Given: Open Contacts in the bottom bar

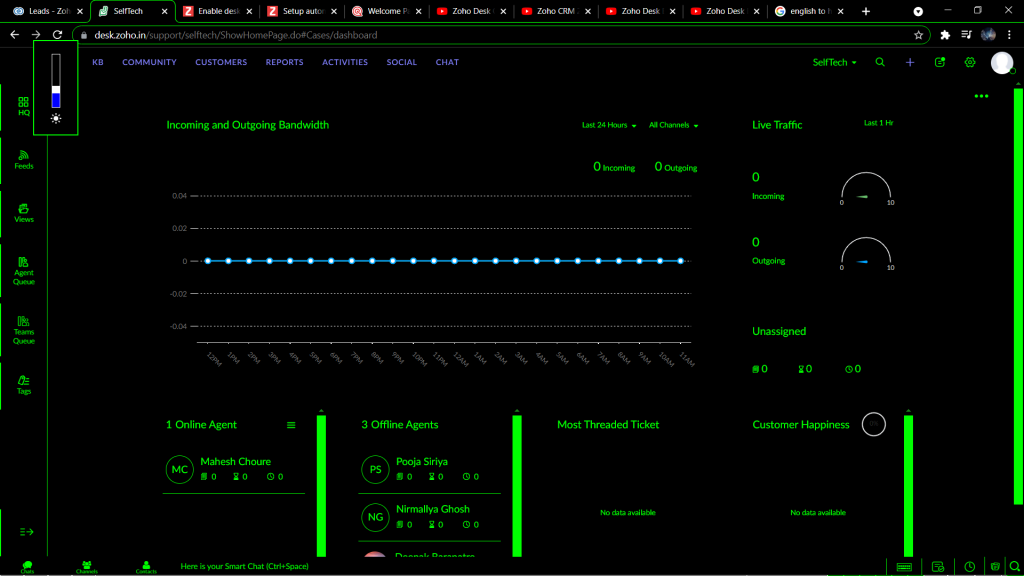Looking at the screenshot, I should (x=146, y=567).
